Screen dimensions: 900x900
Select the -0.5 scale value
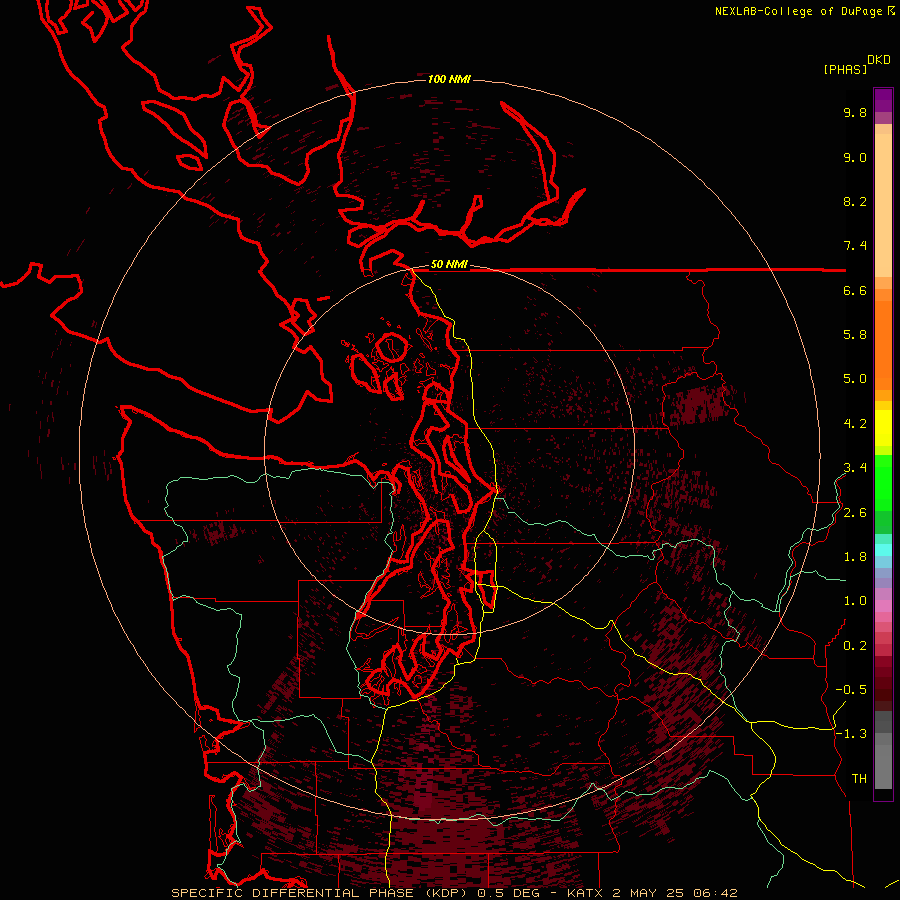click(851, 690)
